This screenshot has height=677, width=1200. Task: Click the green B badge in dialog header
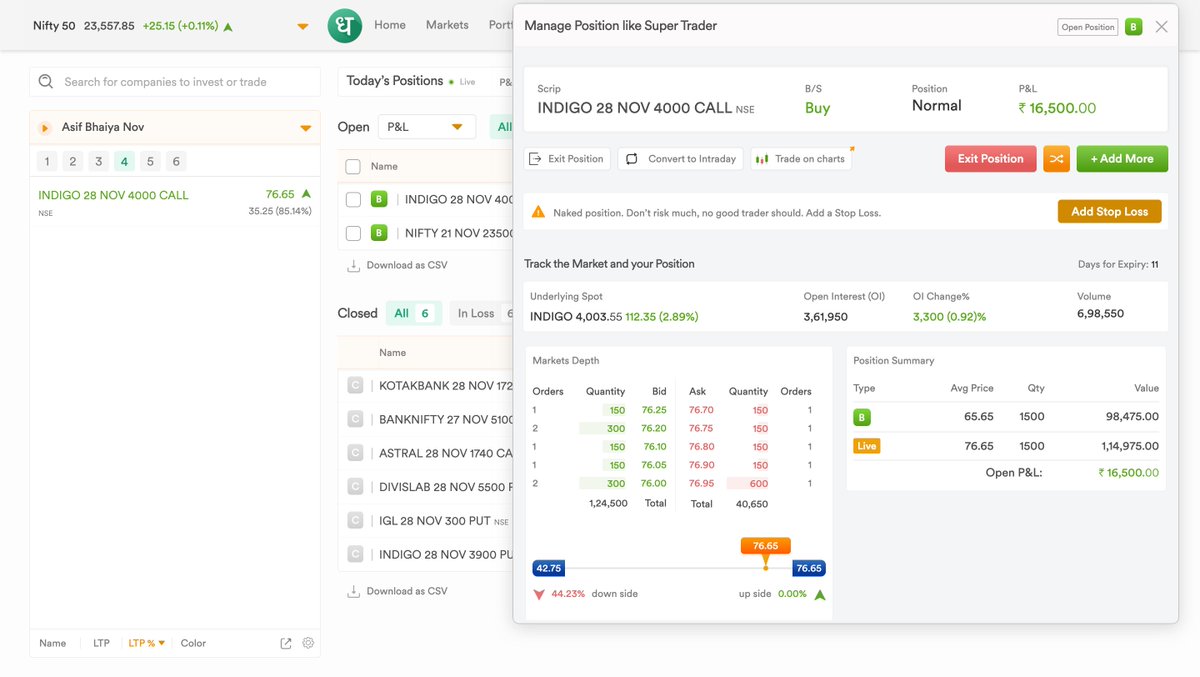[x=1133, y=27]
